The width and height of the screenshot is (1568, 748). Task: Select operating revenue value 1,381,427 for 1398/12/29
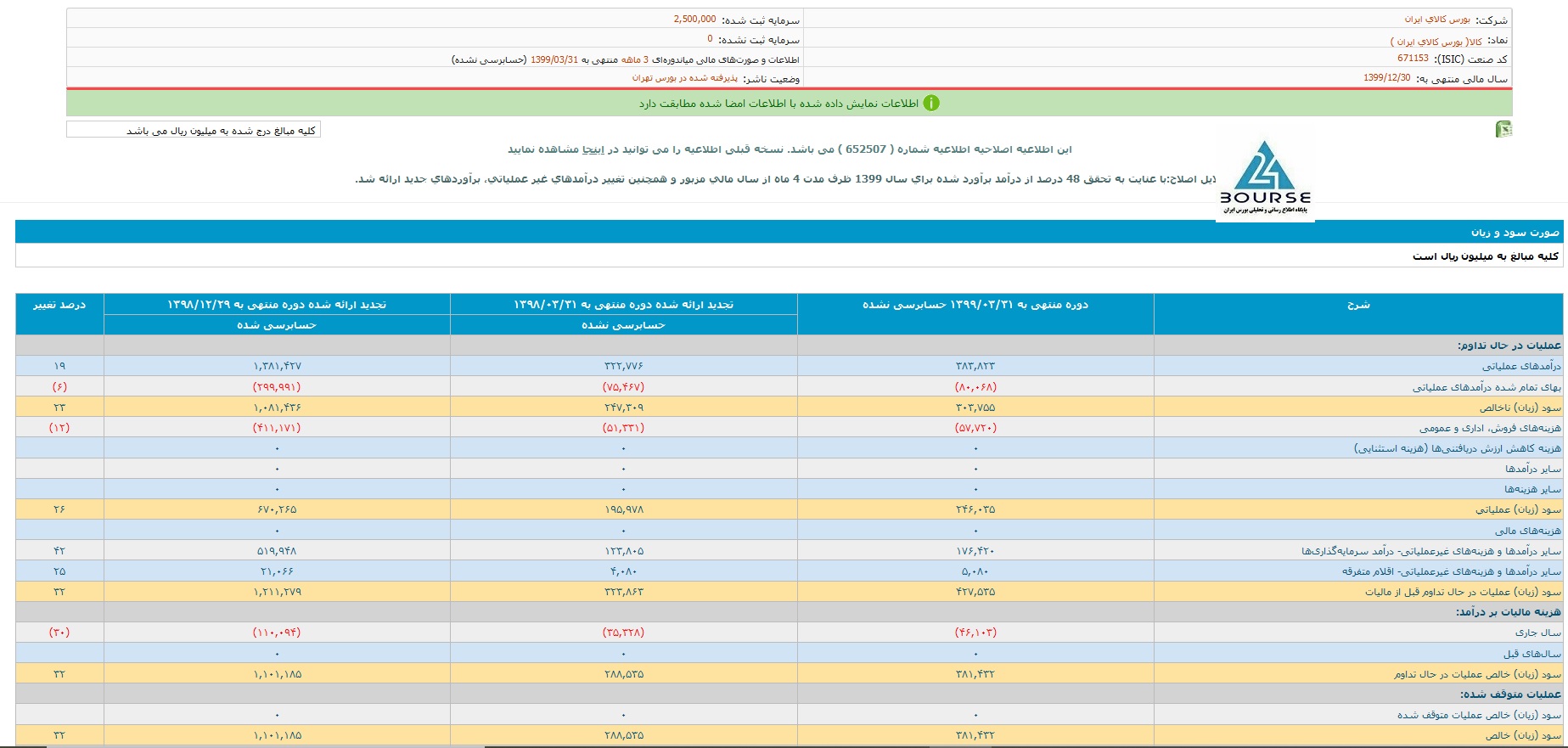click(277, 366)
